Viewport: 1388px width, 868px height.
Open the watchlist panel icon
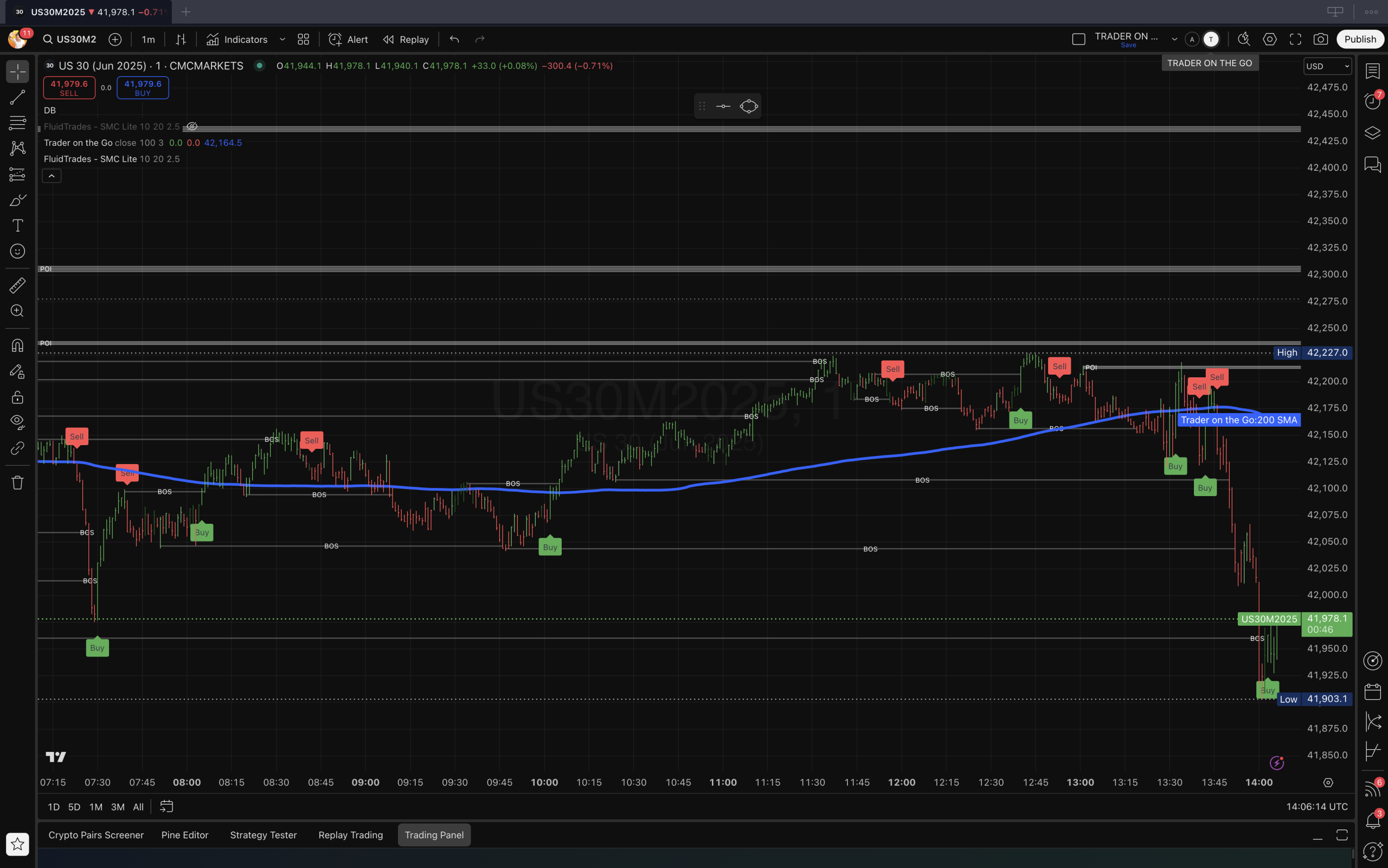click(1372, 71)
